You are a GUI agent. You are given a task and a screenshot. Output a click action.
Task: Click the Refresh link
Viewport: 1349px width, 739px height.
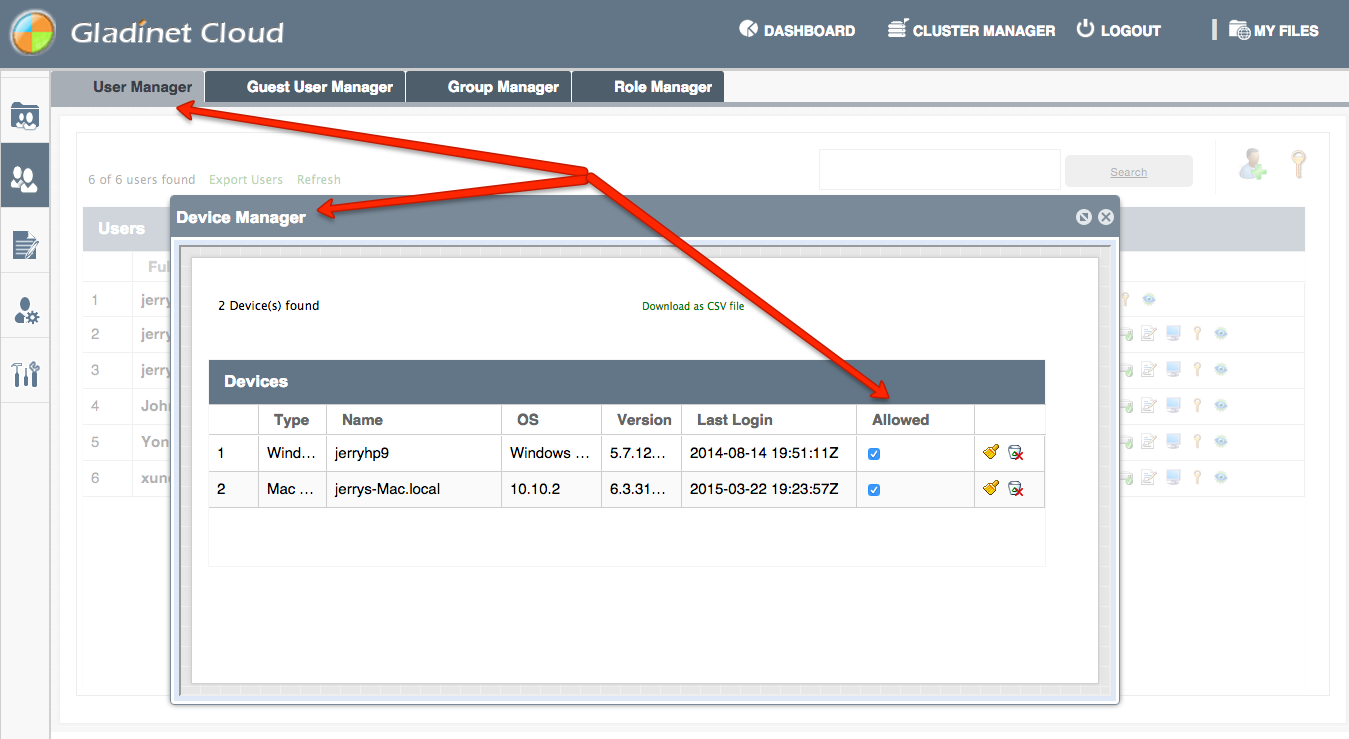(319, 180)
